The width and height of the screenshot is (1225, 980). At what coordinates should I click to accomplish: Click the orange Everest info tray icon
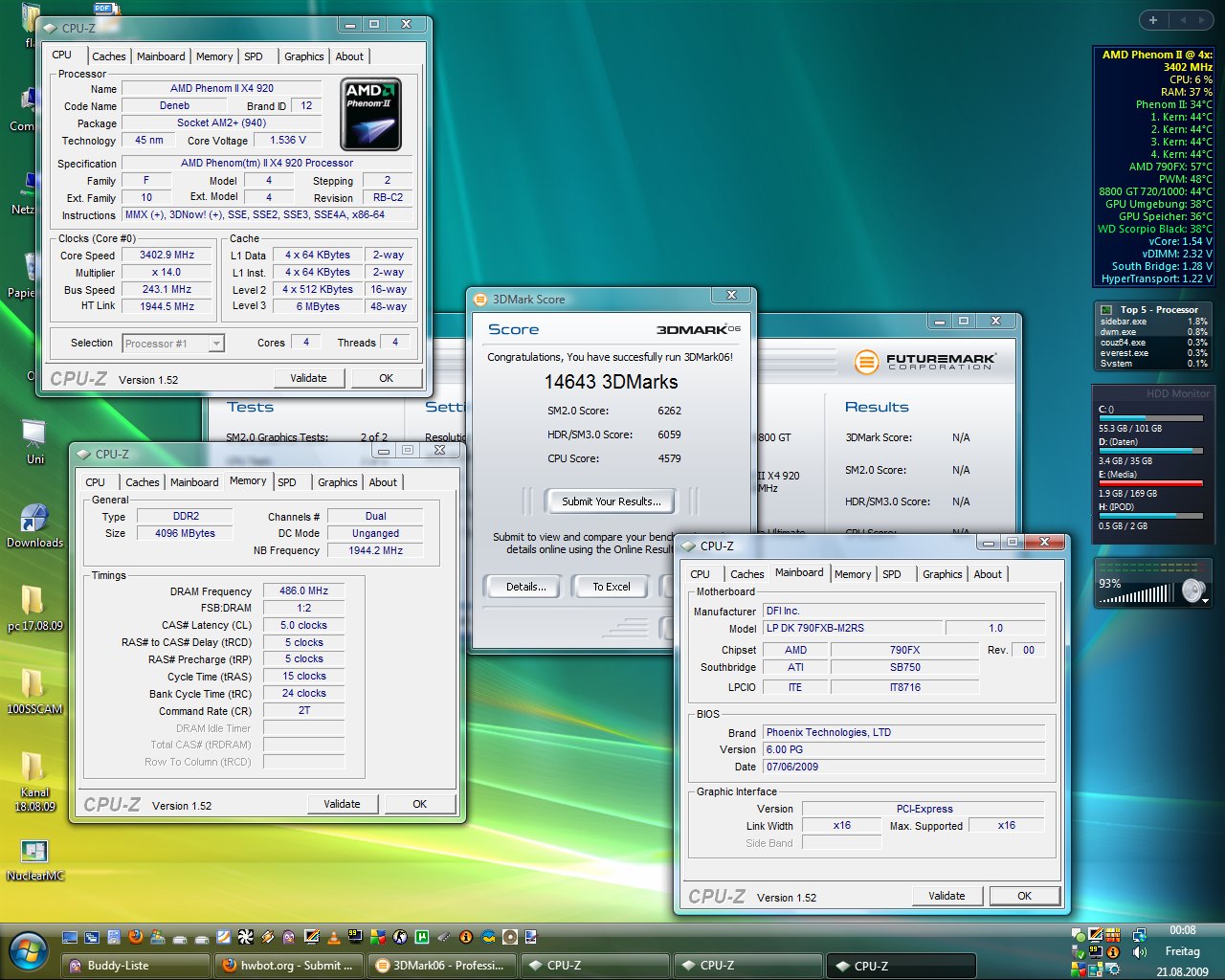coord(1113,952)
